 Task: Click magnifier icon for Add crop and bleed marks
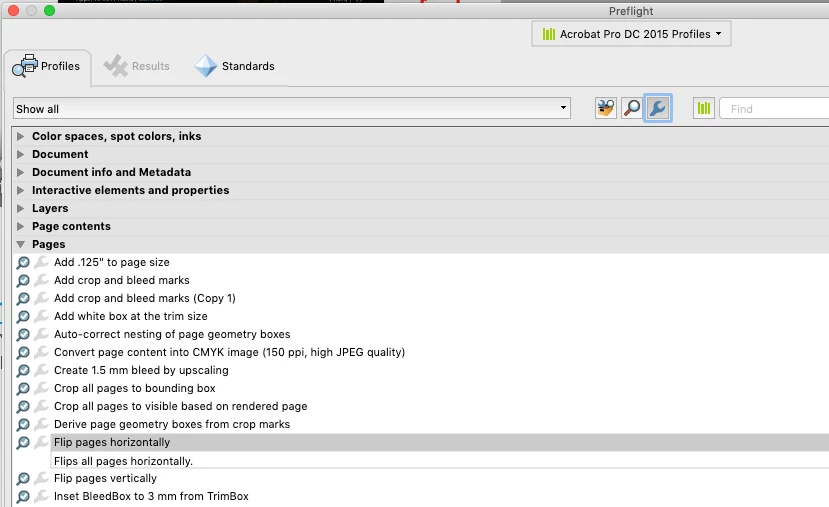(23, 280)
